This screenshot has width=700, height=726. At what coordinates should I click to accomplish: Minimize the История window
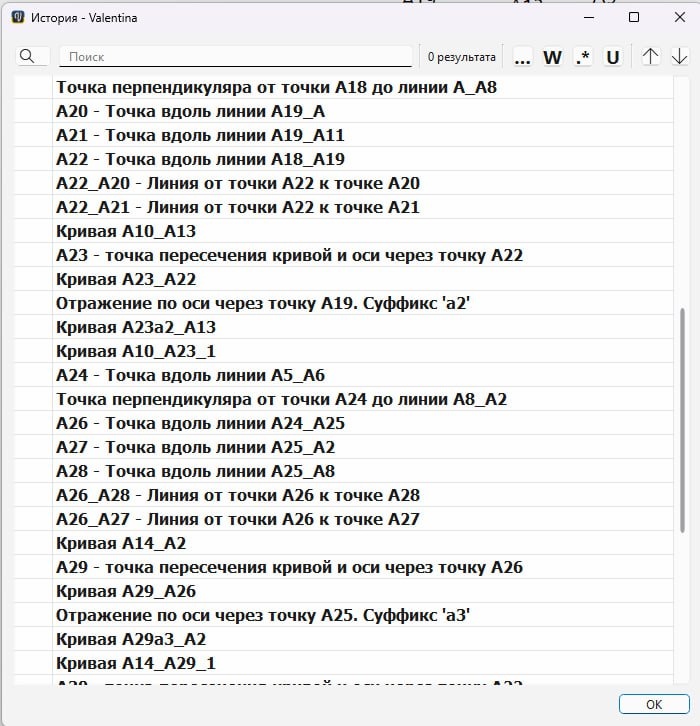coord(589,18)
